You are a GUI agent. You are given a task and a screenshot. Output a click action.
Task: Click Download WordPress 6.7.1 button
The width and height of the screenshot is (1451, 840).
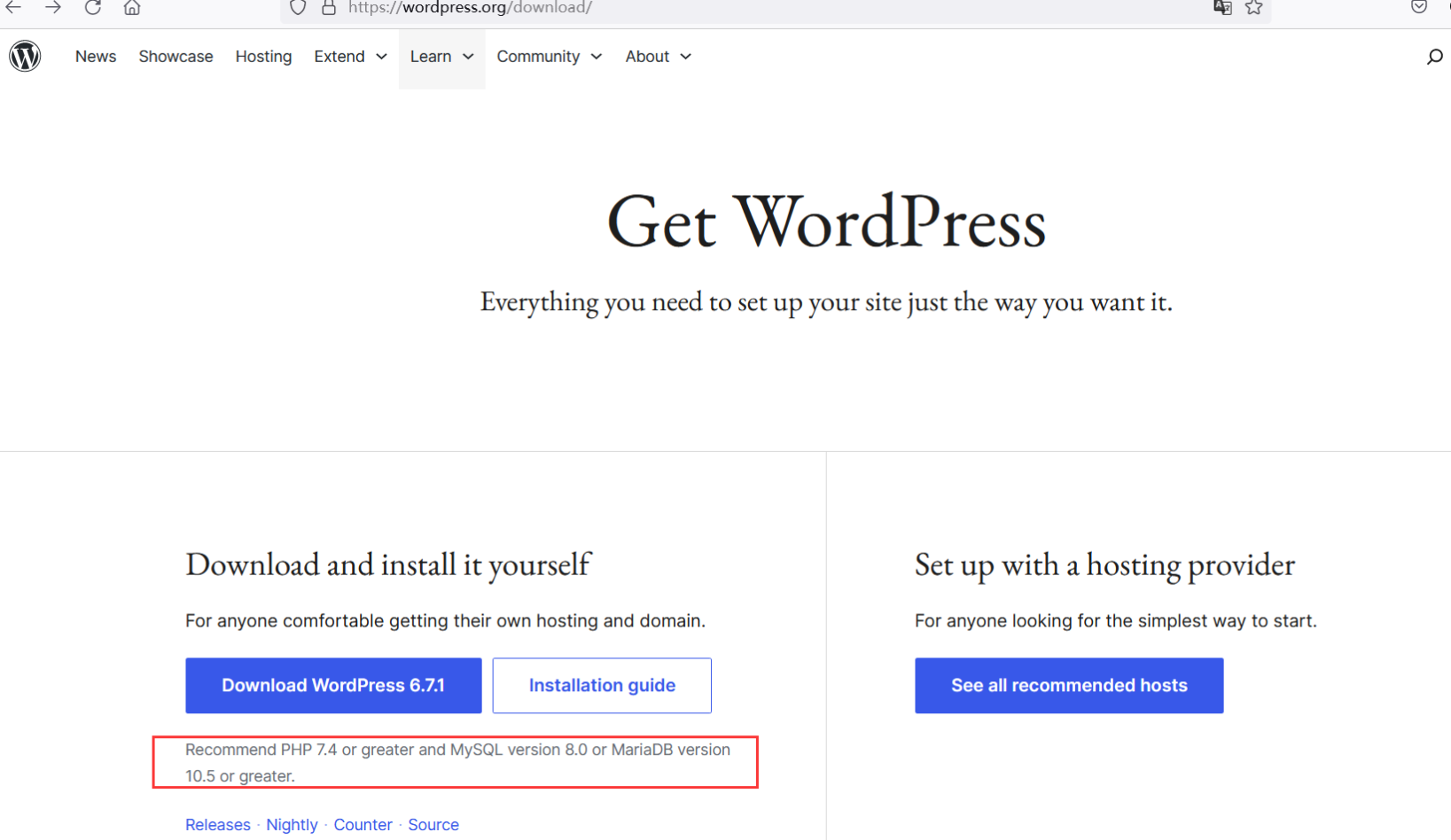click(x=333, y=685)
